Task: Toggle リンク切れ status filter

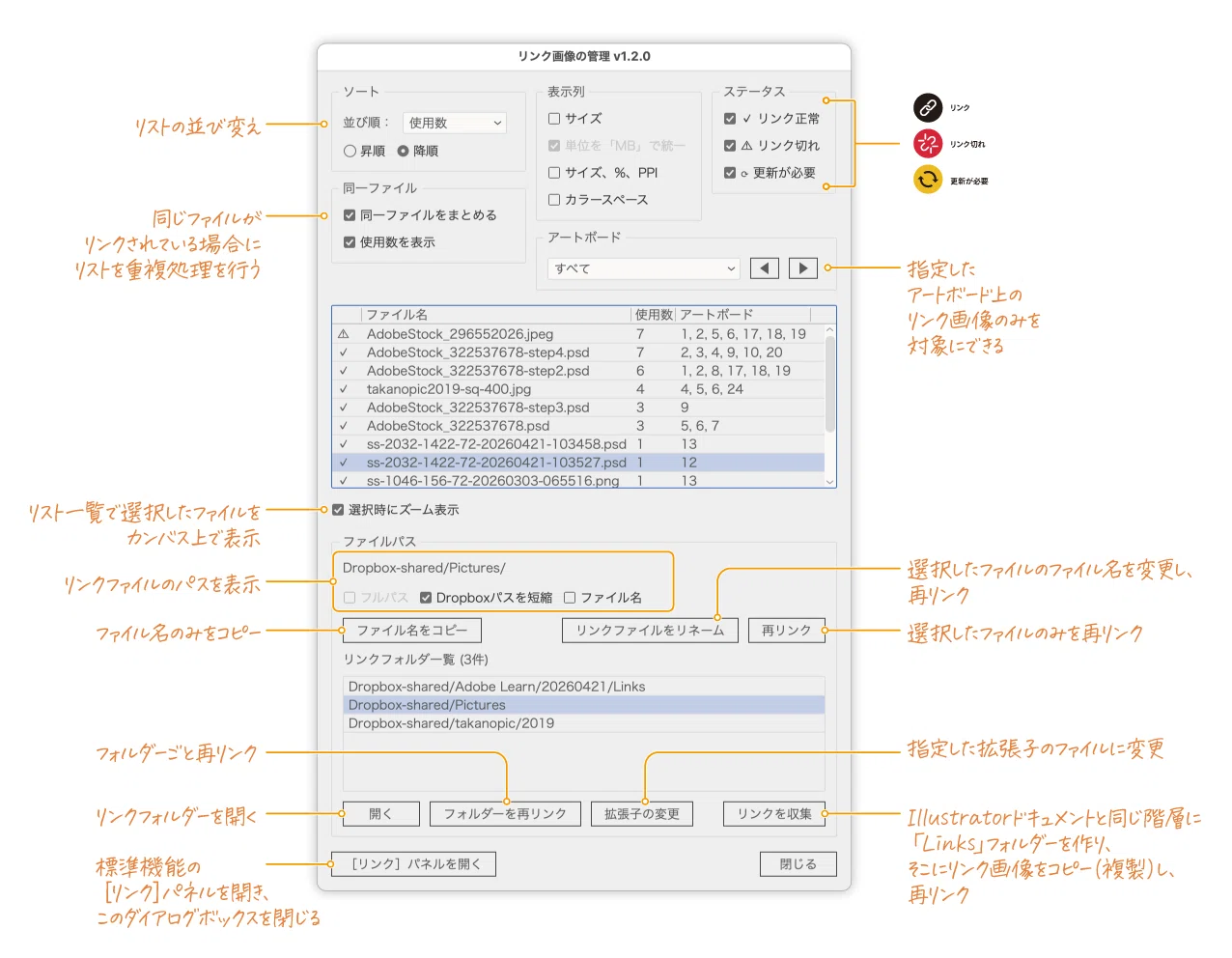Action: (730, 146)
